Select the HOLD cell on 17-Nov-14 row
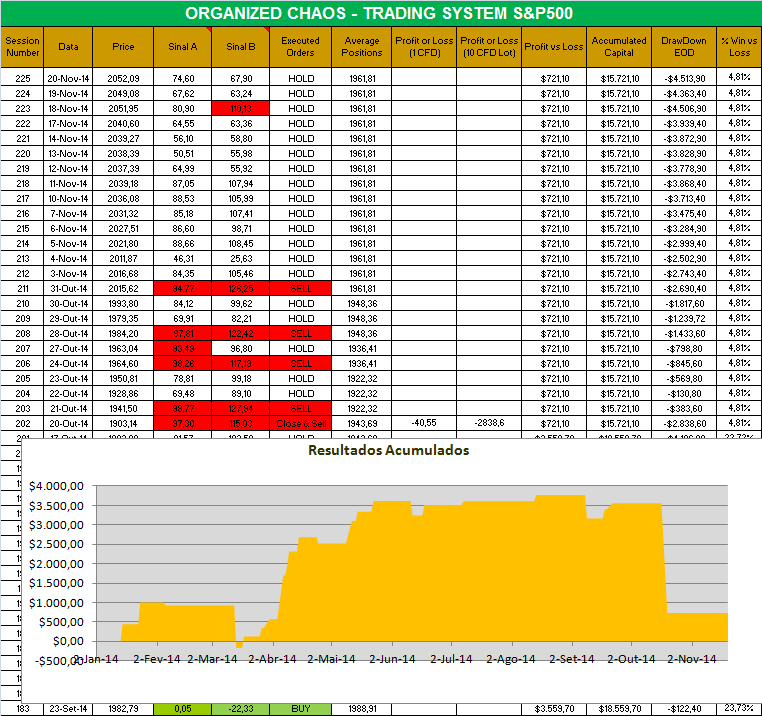The height and width of the screenshot is (716, 762). 300,123
